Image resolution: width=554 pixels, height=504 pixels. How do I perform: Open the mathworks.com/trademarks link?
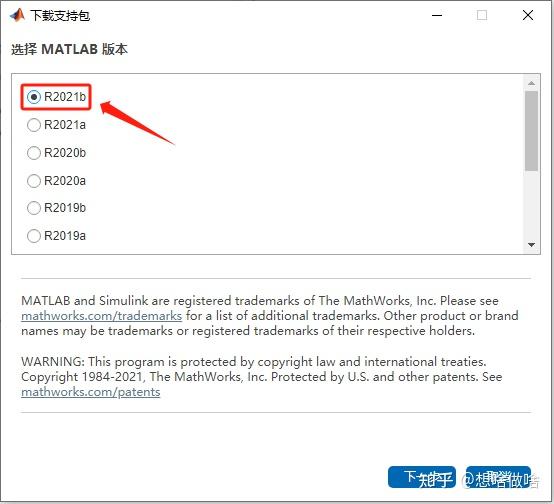coord(102,316)
